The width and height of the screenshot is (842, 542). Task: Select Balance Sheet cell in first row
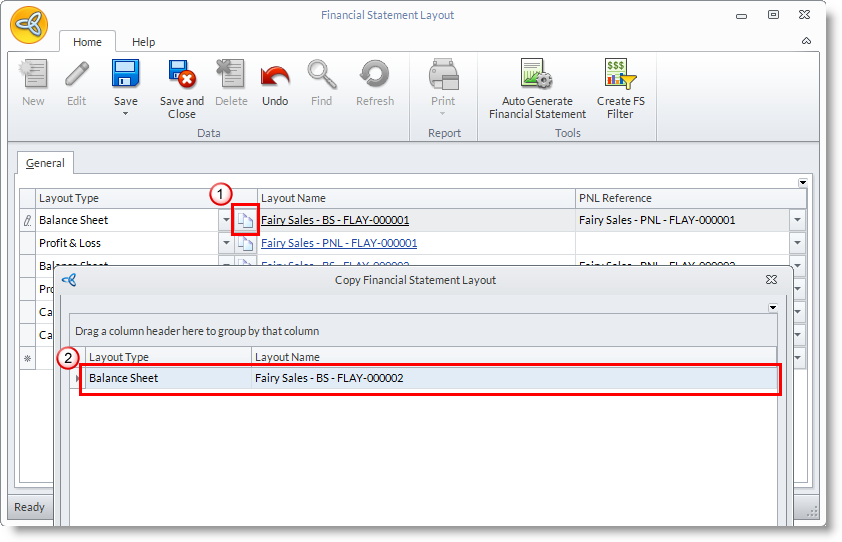point(127,220)
